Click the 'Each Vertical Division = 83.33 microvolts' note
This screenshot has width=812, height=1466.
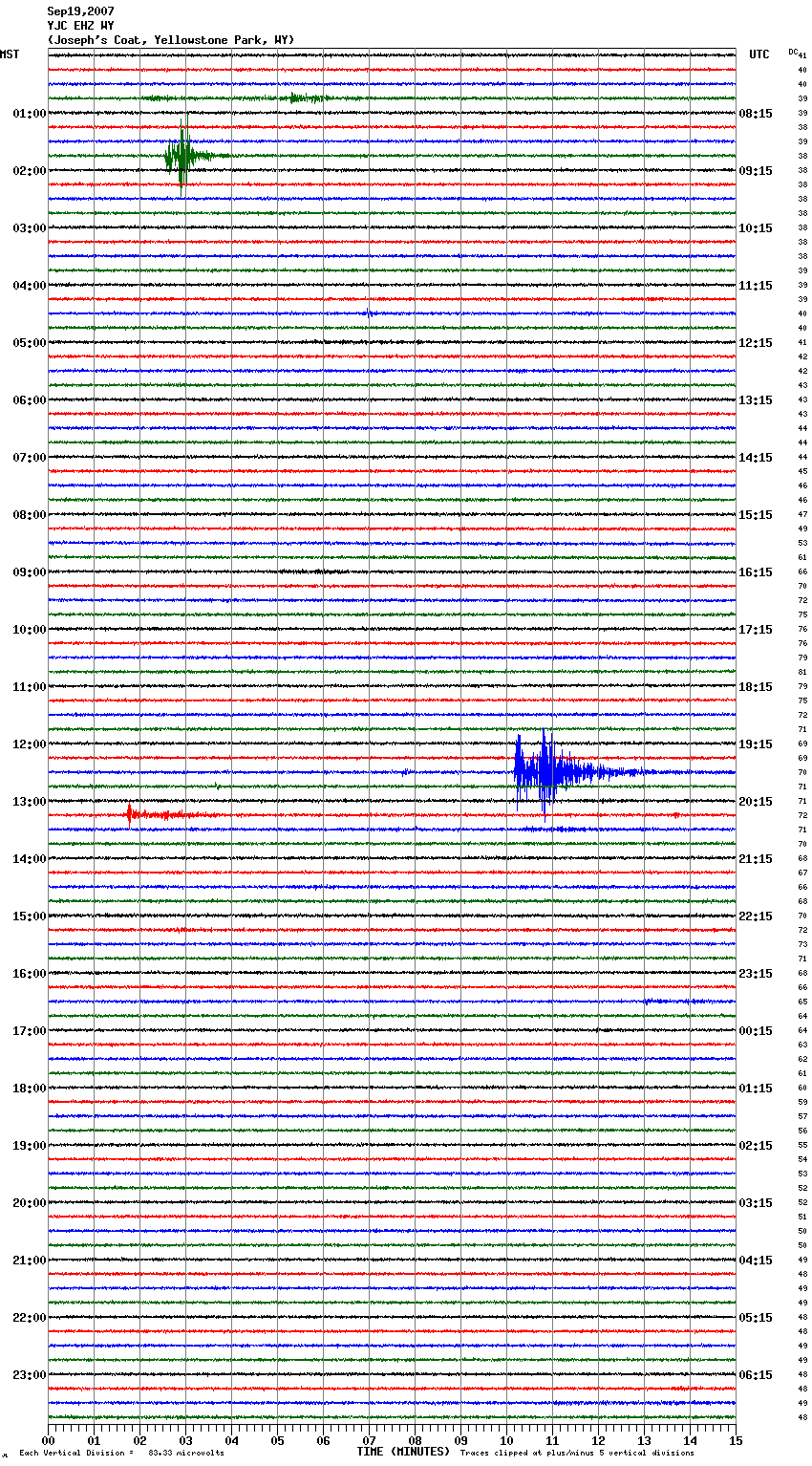pyautogui.click(x=121, y=1454)
